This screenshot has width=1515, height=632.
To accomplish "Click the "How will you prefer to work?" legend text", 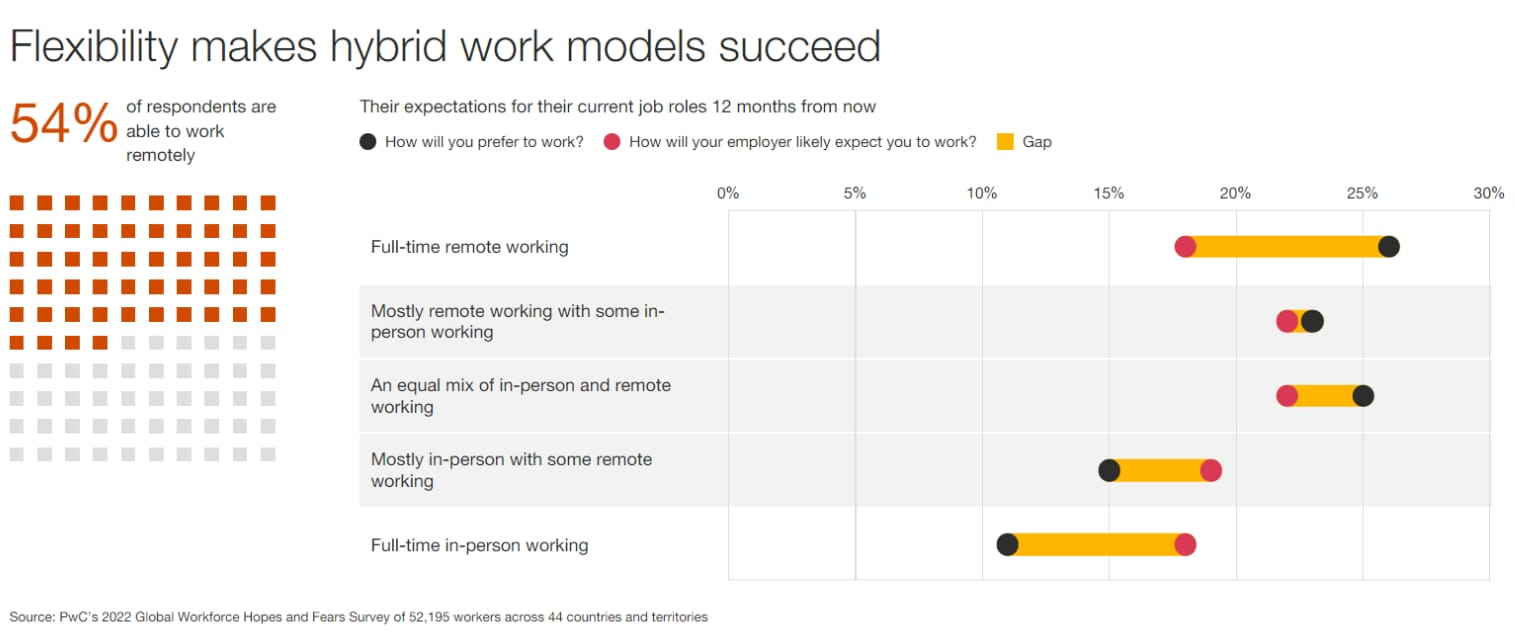I will point(484,142).
